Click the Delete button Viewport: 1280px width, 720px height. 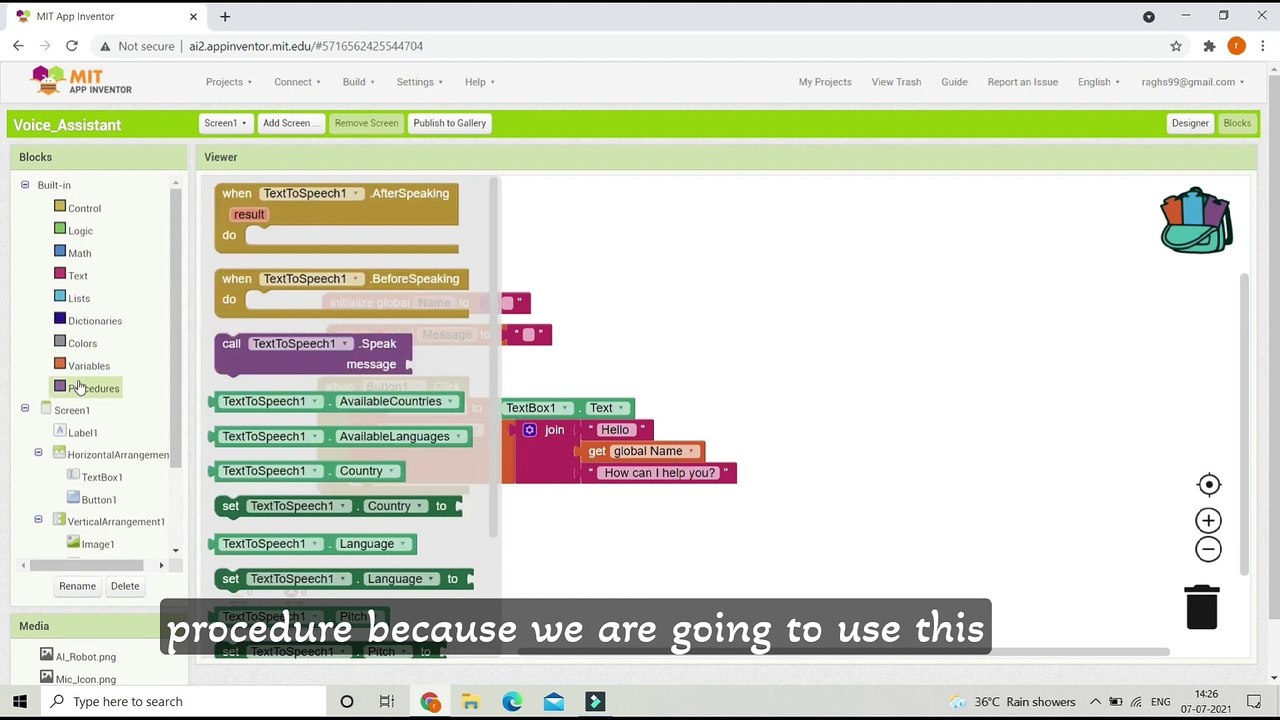[x=125, y=586]
